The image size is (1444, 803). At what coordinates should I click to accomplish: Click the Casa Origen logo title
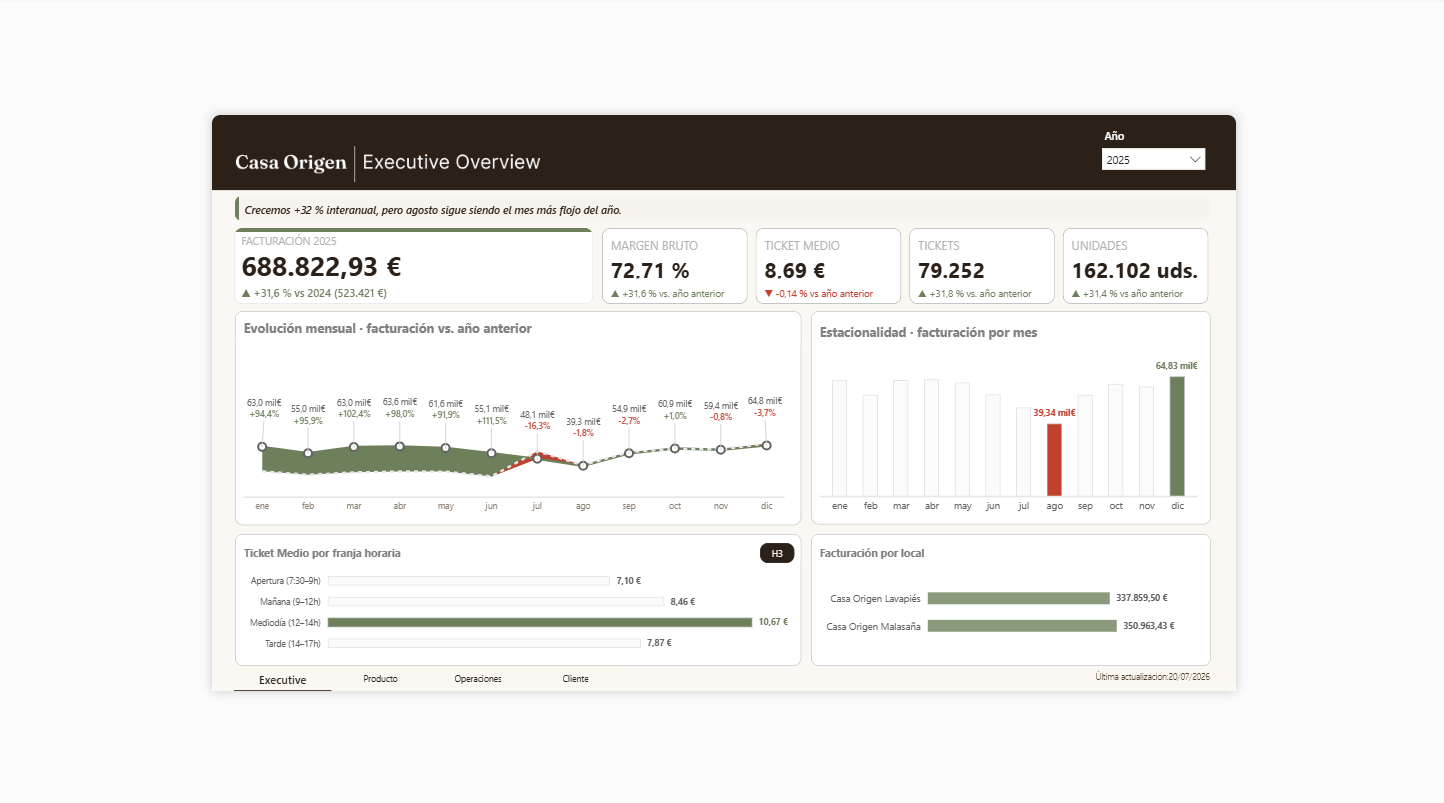click(291, 162)
